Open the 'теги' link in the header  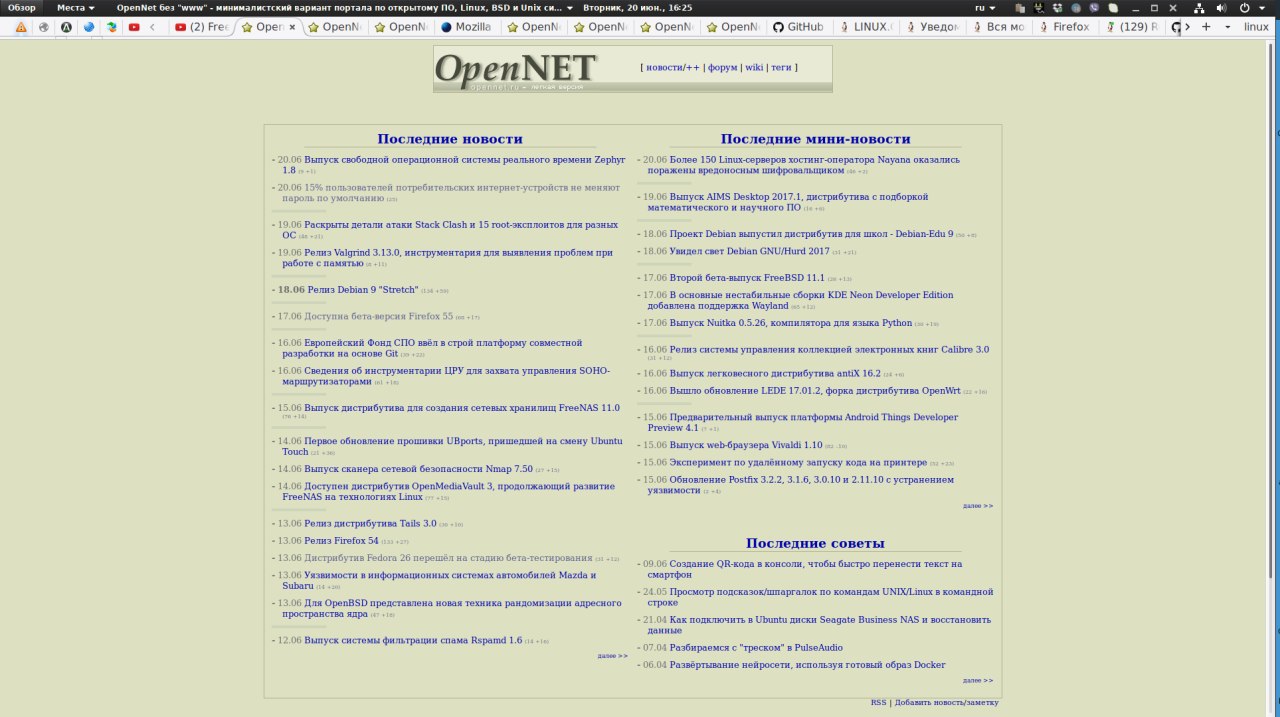click(781, 67)
